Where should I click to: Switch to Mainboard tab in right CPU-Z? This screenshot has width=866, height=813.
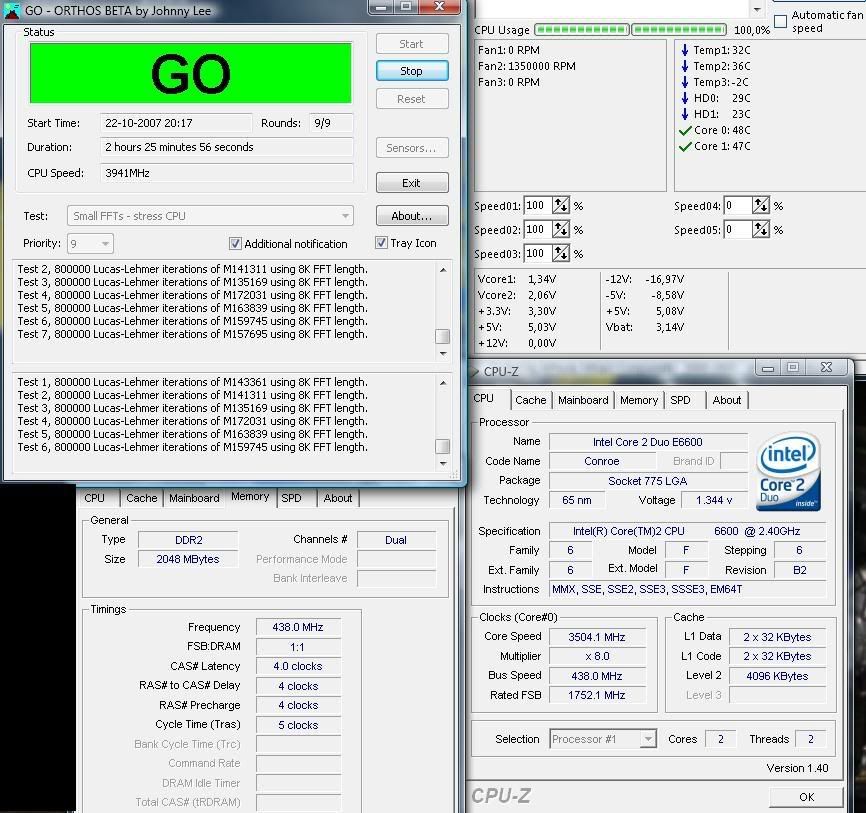click(x=583, y=400)
